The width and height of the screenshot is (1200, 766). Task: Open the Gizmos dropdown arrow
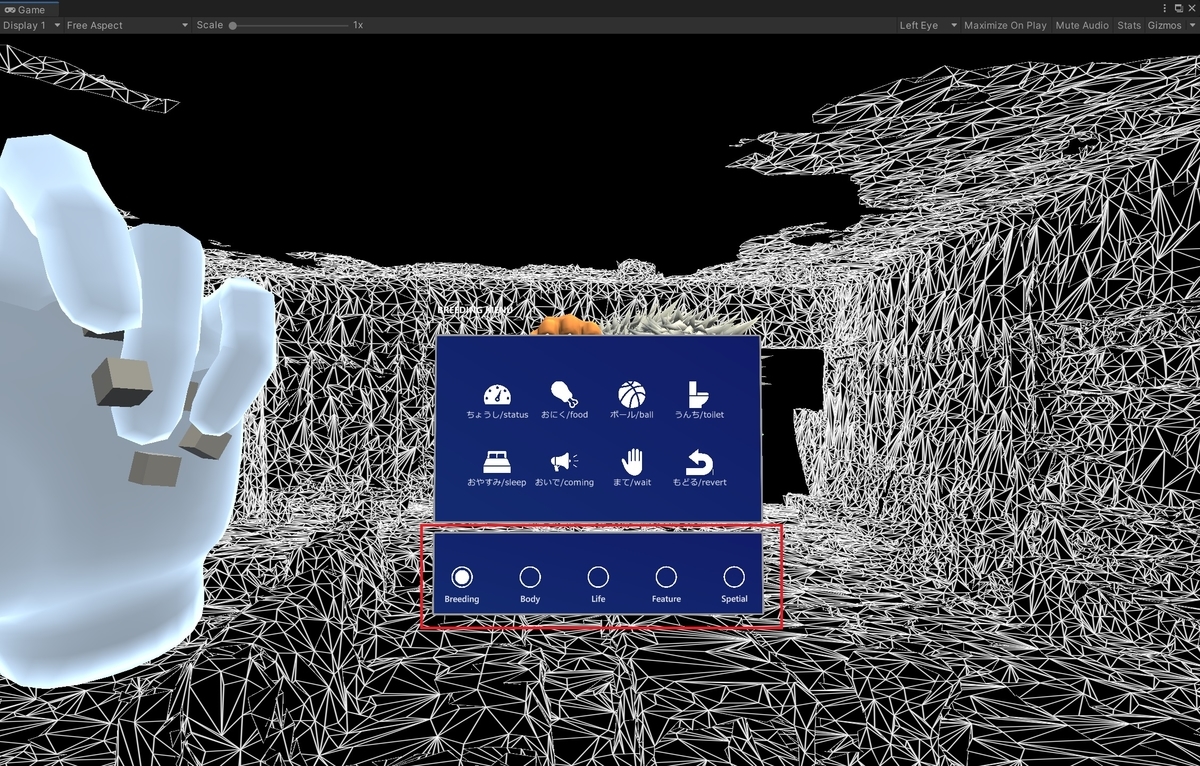point(1190,25)
